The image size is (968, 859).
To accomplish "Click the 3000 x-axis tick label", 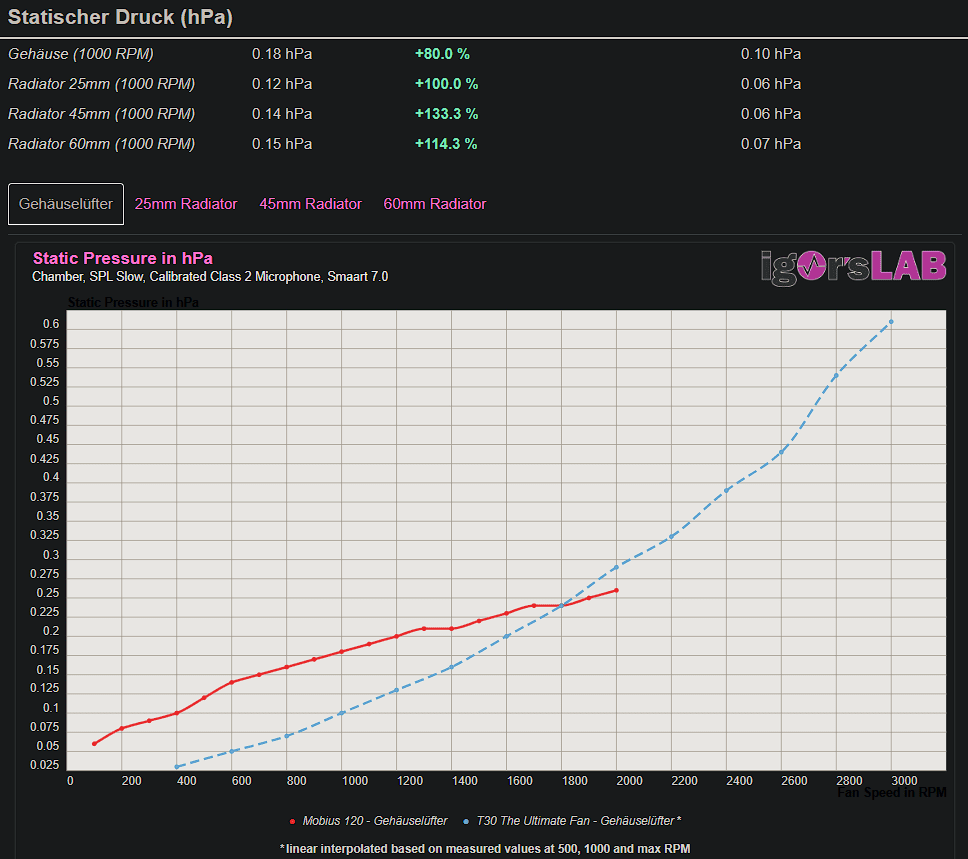I will click(904, 781).
